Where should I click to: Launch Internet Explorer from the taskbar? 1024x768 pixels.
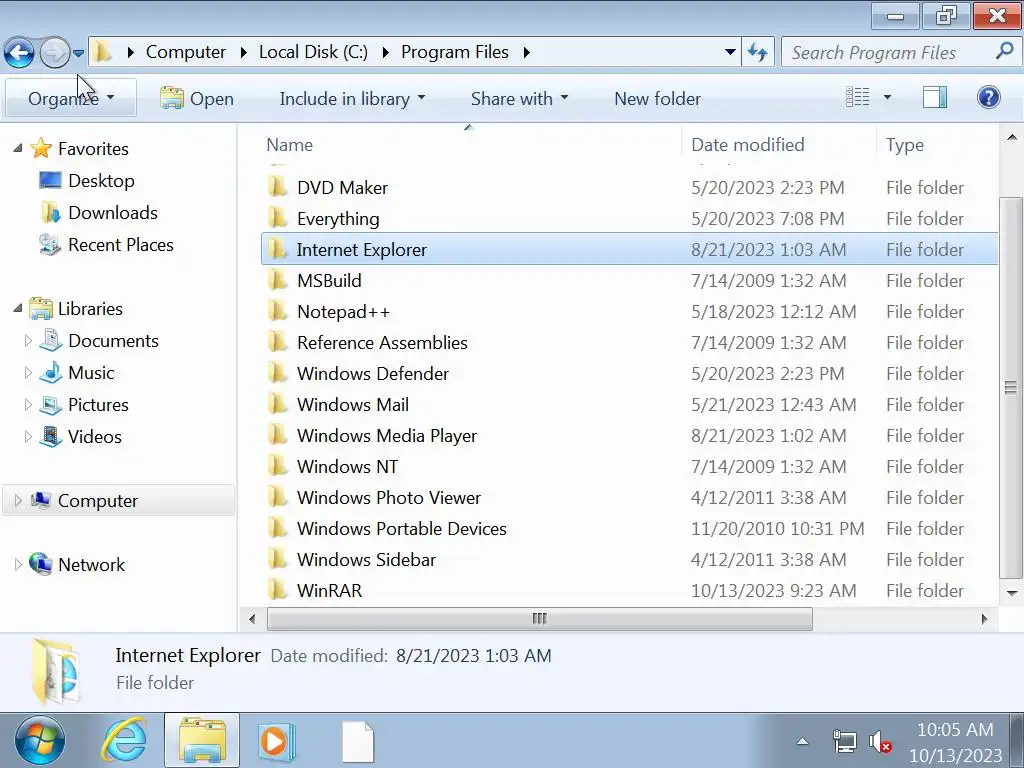(x=124, y=741)
